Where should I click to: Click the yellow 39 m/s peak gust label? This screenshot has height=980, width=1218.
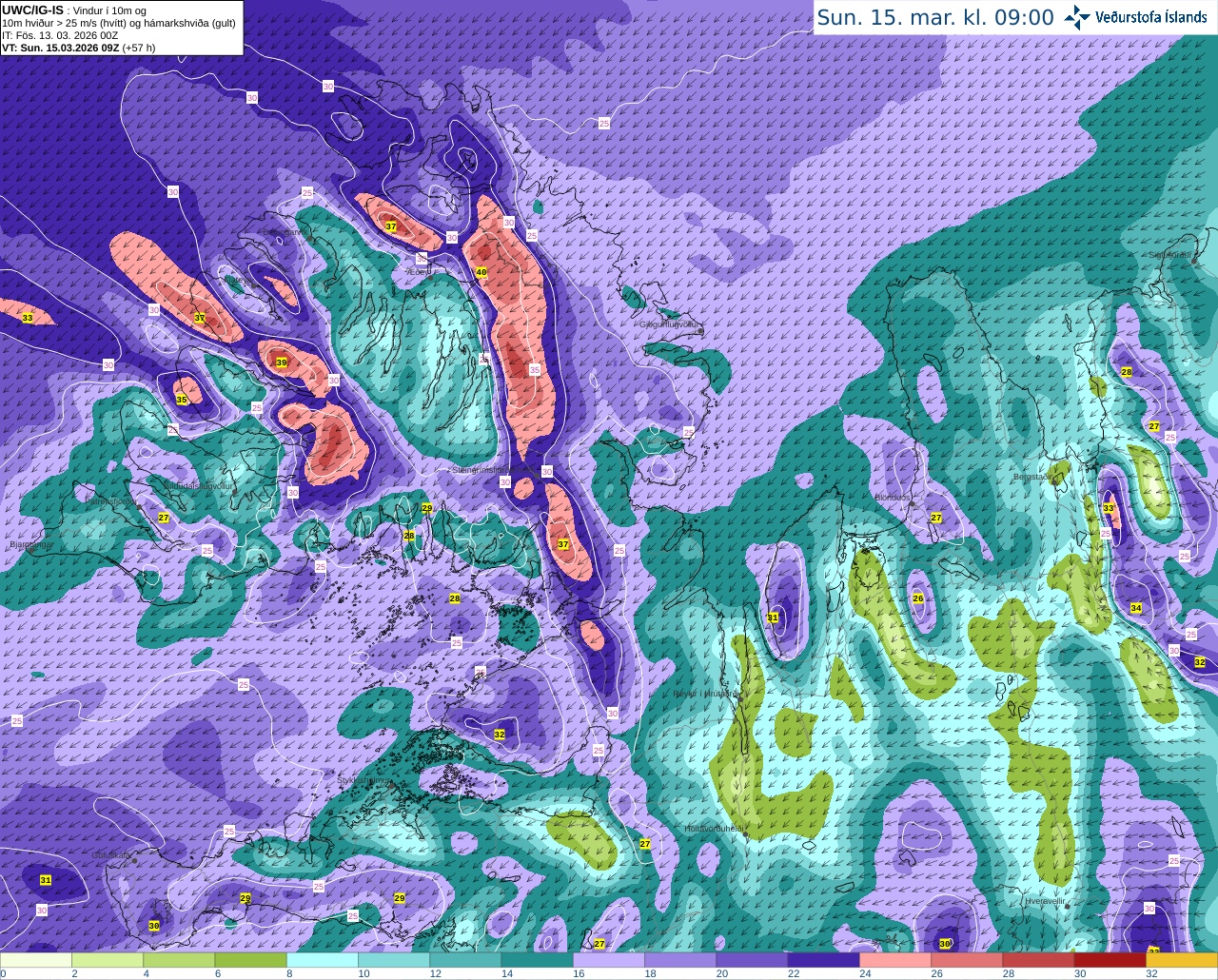[x=282, y=363]
